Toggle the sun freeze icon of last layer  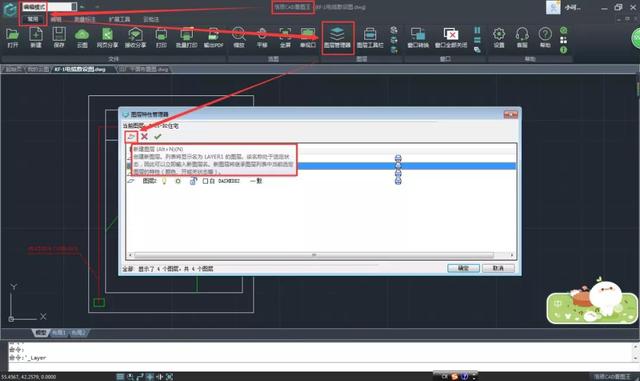click(178, 181)
